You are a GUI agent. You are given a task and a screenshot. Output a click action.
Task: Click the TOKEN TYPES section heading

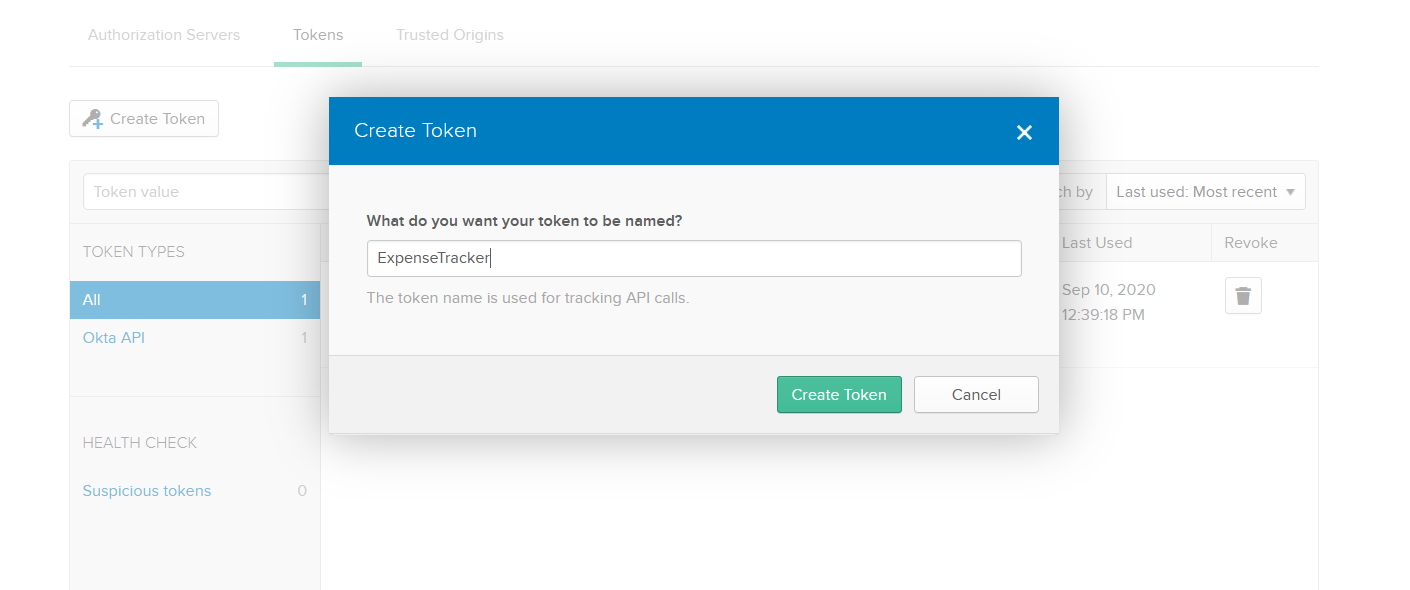click(133, 252)
